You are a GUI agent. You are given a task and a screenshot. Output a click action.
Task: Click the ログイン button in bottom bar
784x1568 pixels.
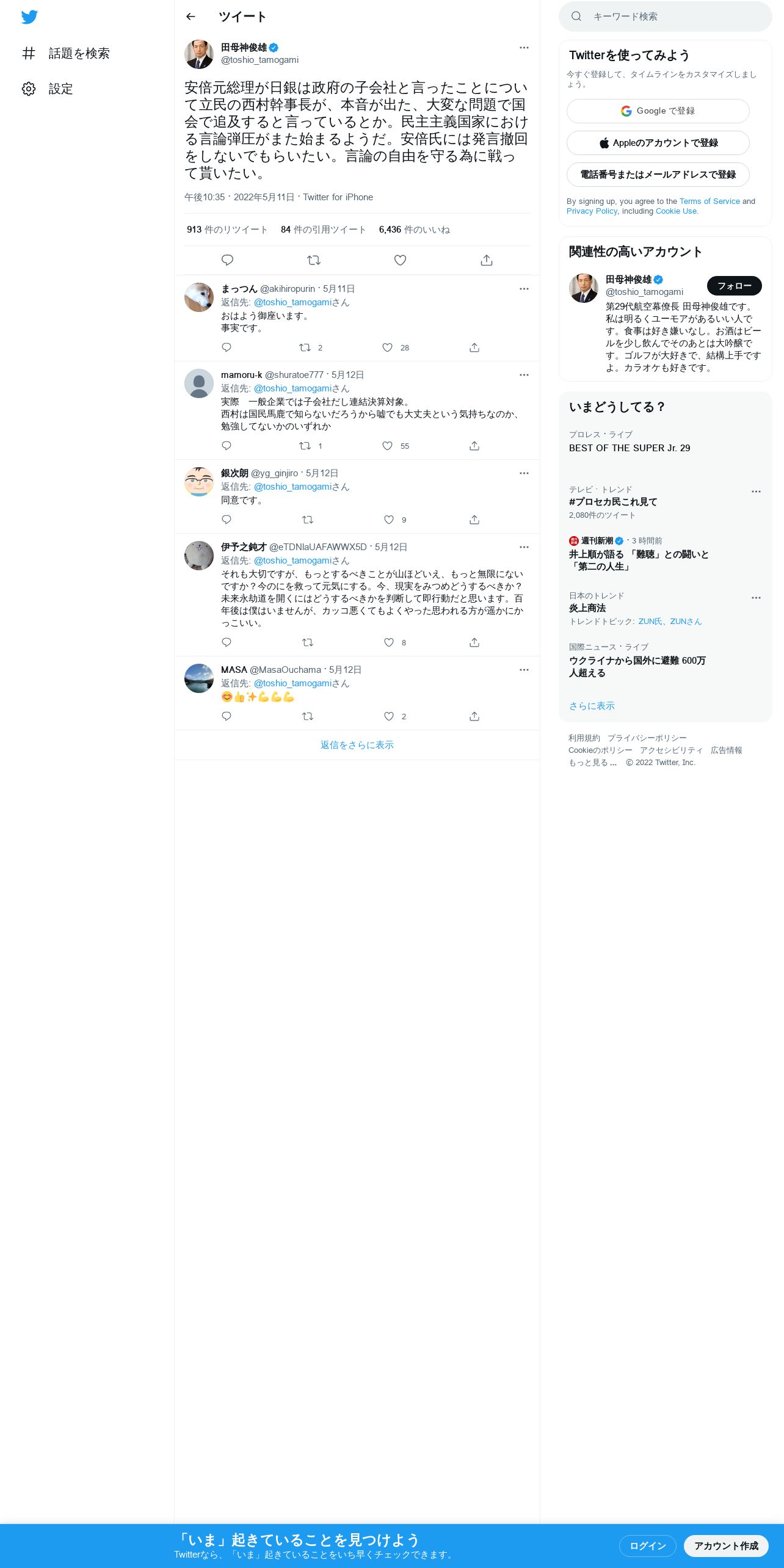tap(647, 1545)
